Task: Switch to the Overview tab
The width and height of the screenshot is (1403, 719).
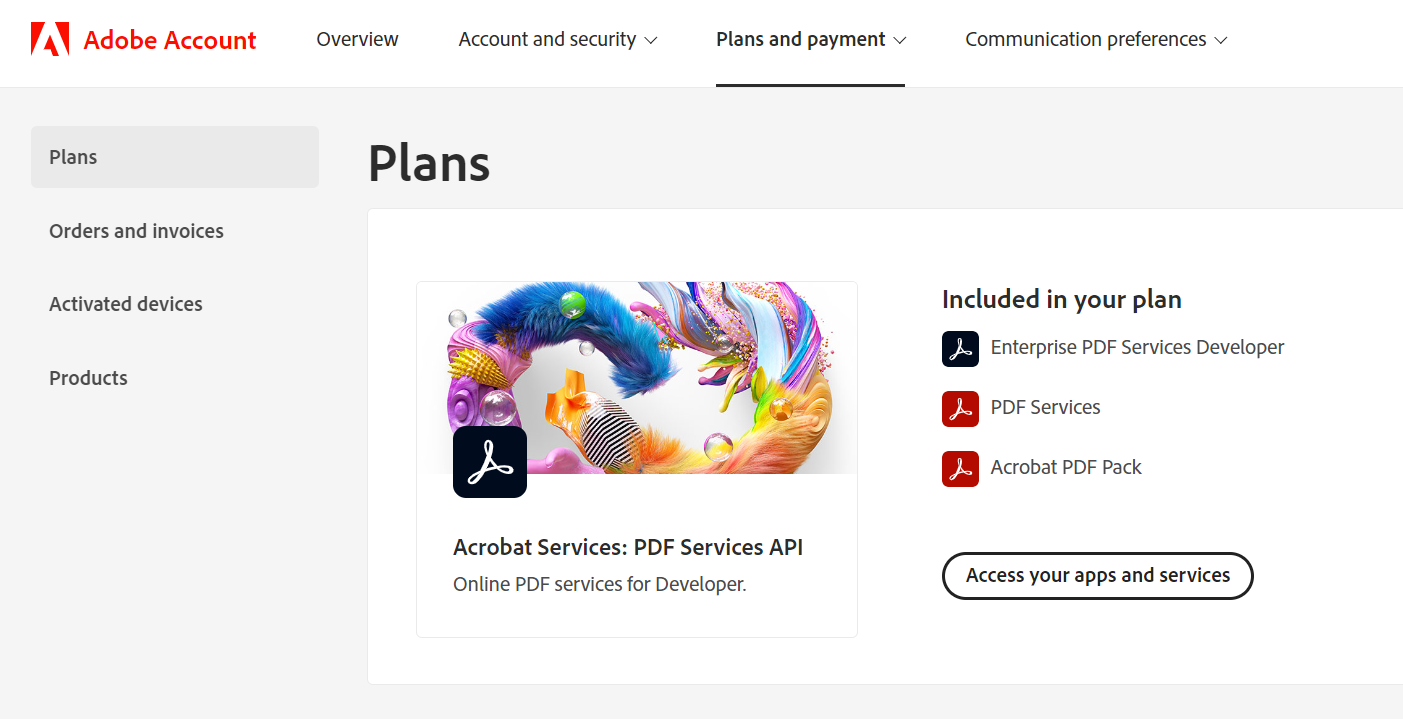Action: tap(357, 39)
